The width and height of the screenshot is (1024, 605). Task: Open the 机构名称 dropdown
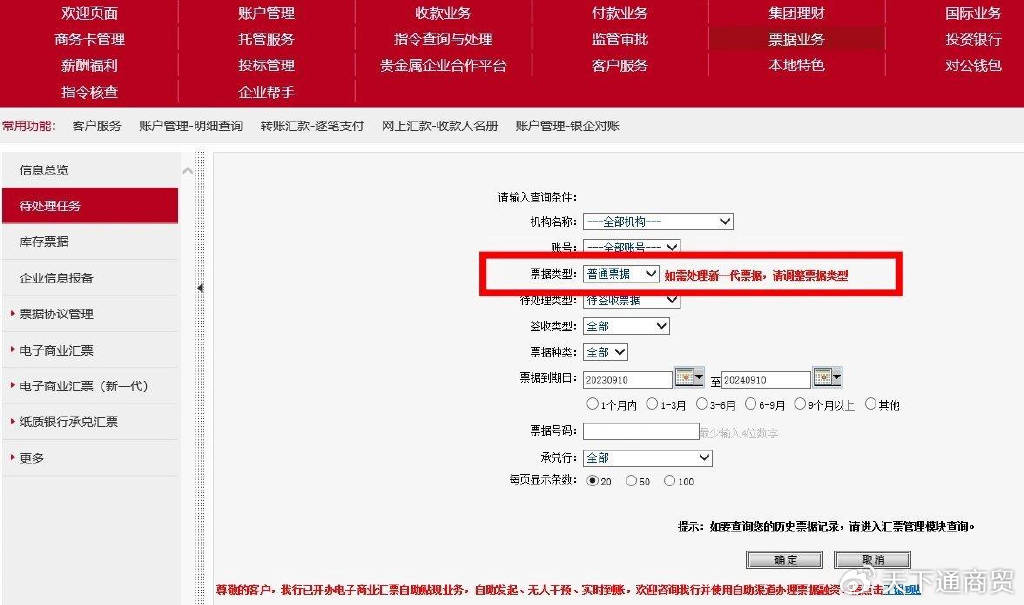(656, 221)
